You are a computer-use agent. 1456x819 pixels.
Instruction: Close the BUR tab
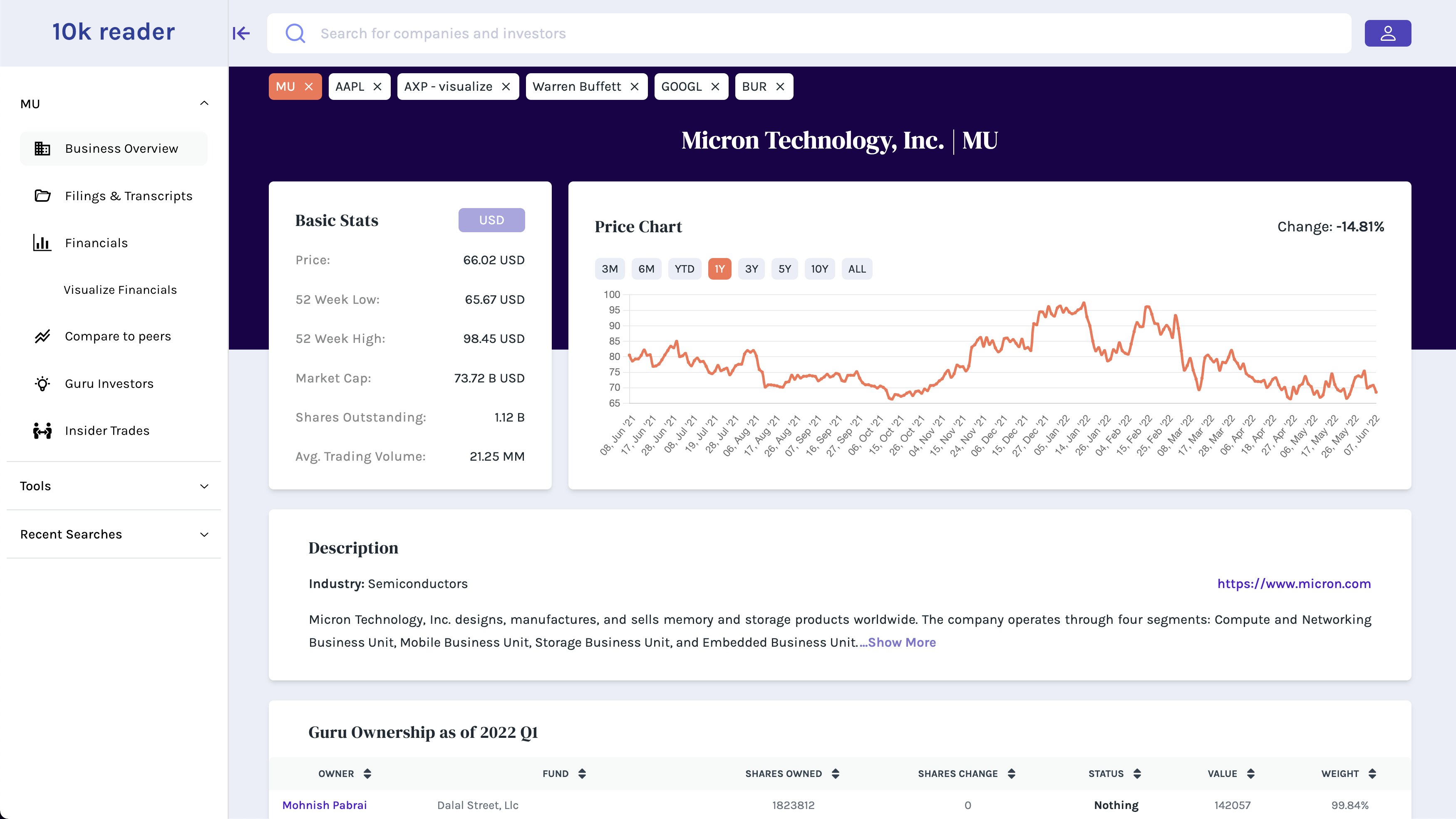pos(780,87)
